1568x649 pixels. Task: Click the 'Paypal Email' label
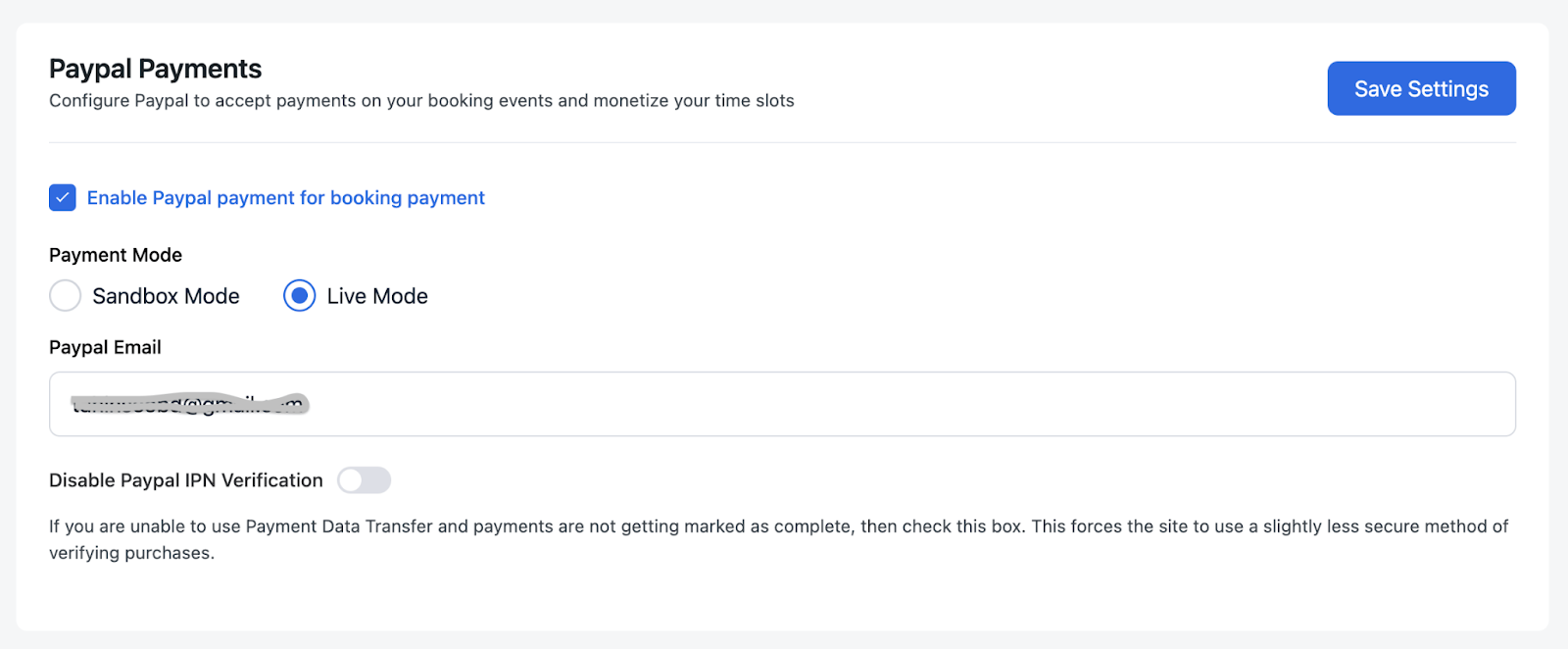click(105, 347)
